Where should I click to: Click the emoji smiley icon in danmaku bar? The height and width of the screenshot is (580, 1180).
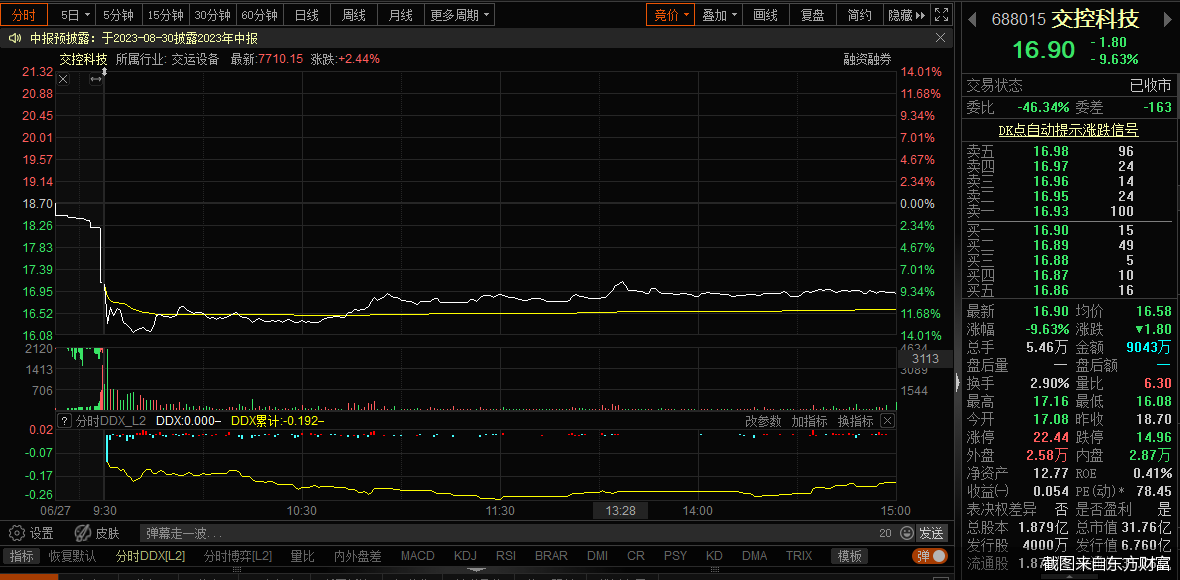pos(905,533)
